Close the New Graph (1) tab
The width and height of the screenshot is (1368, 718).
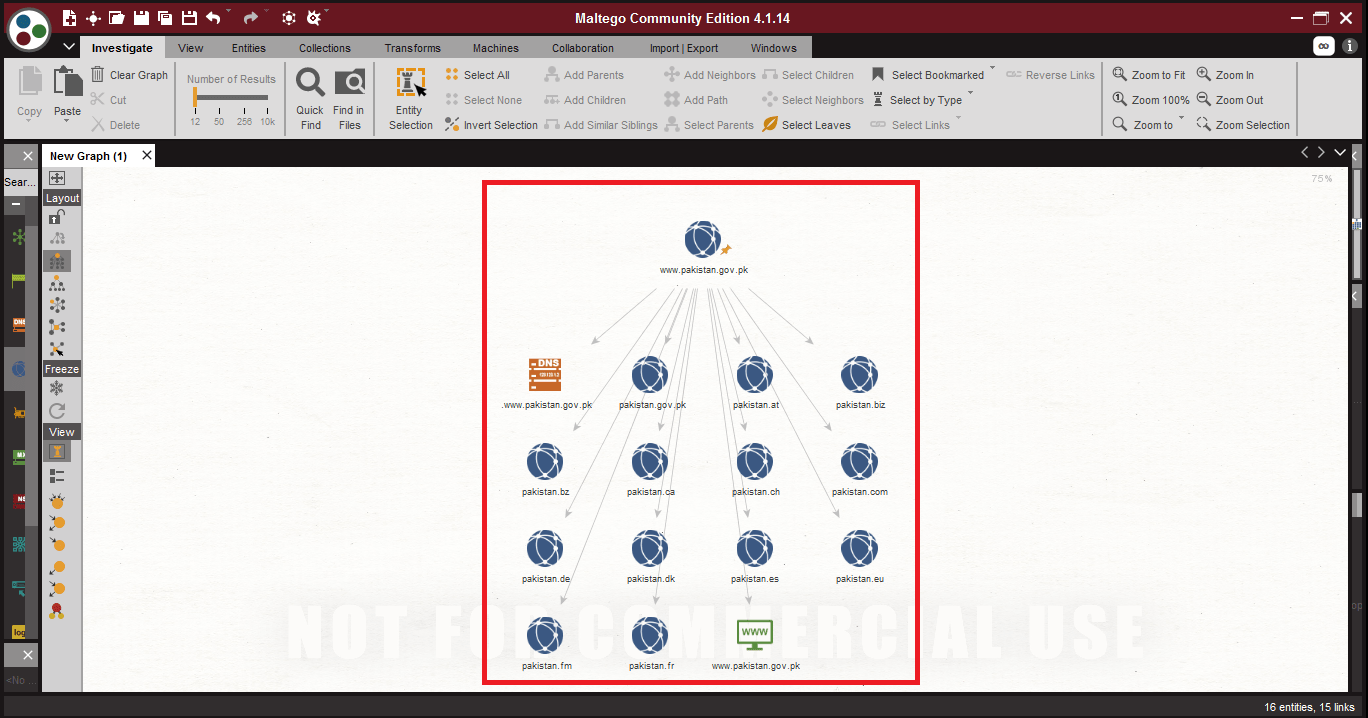point(147,155)
